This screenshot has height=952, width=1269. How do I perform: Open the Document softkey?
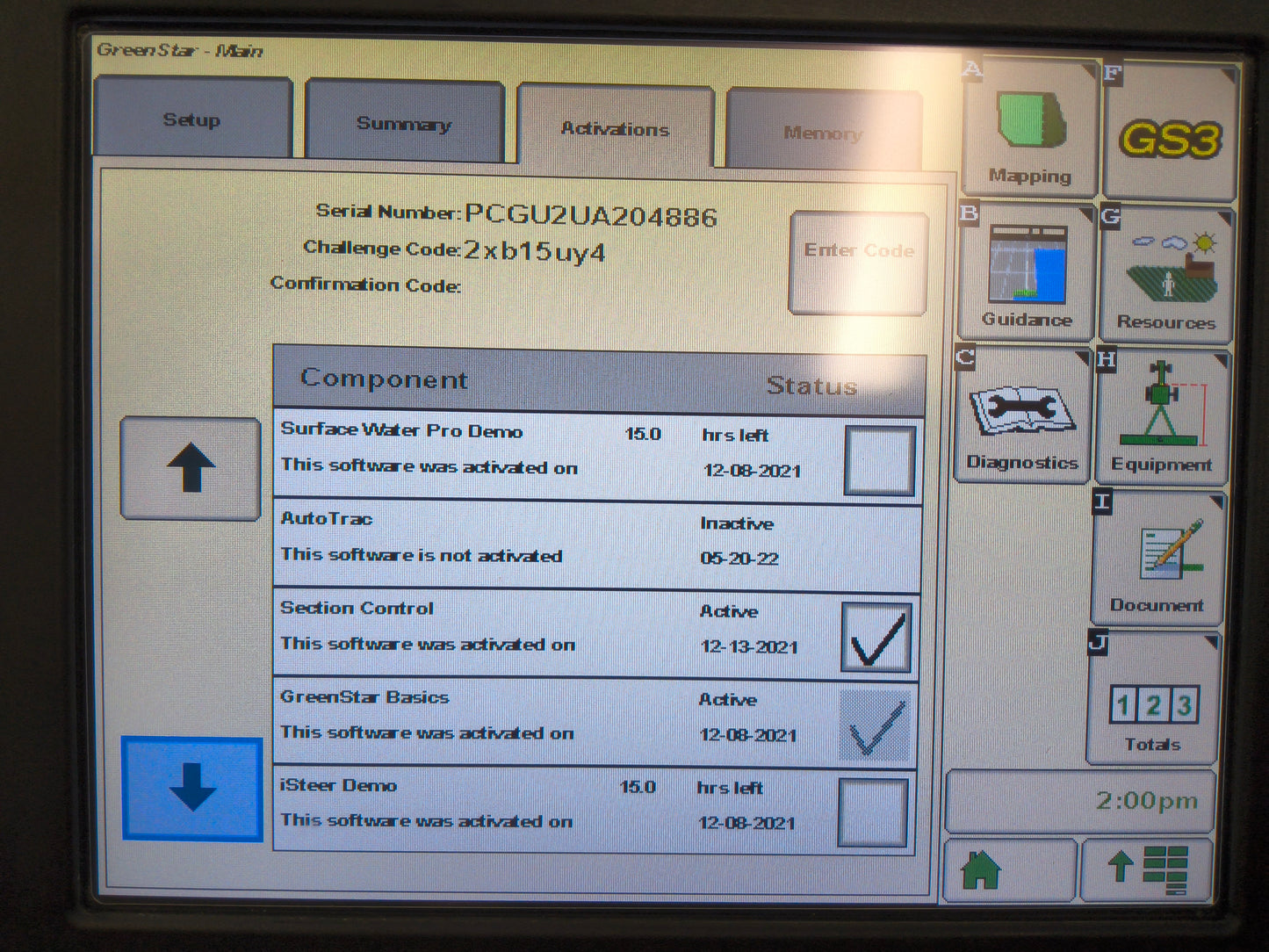tap(1157, 558)
